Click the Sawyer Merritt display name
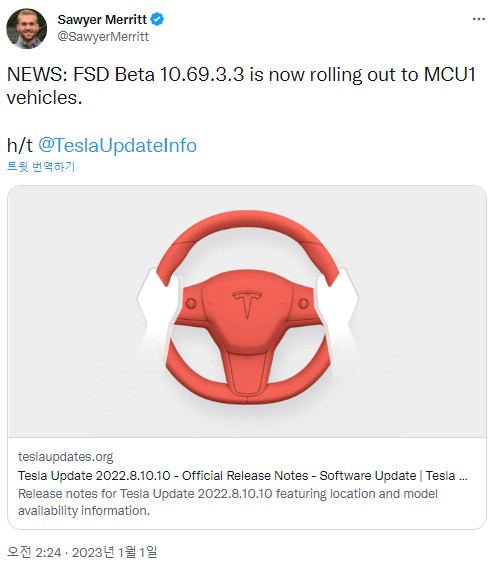This screenshot has height=564, width=493. click(x=102, y=19)
